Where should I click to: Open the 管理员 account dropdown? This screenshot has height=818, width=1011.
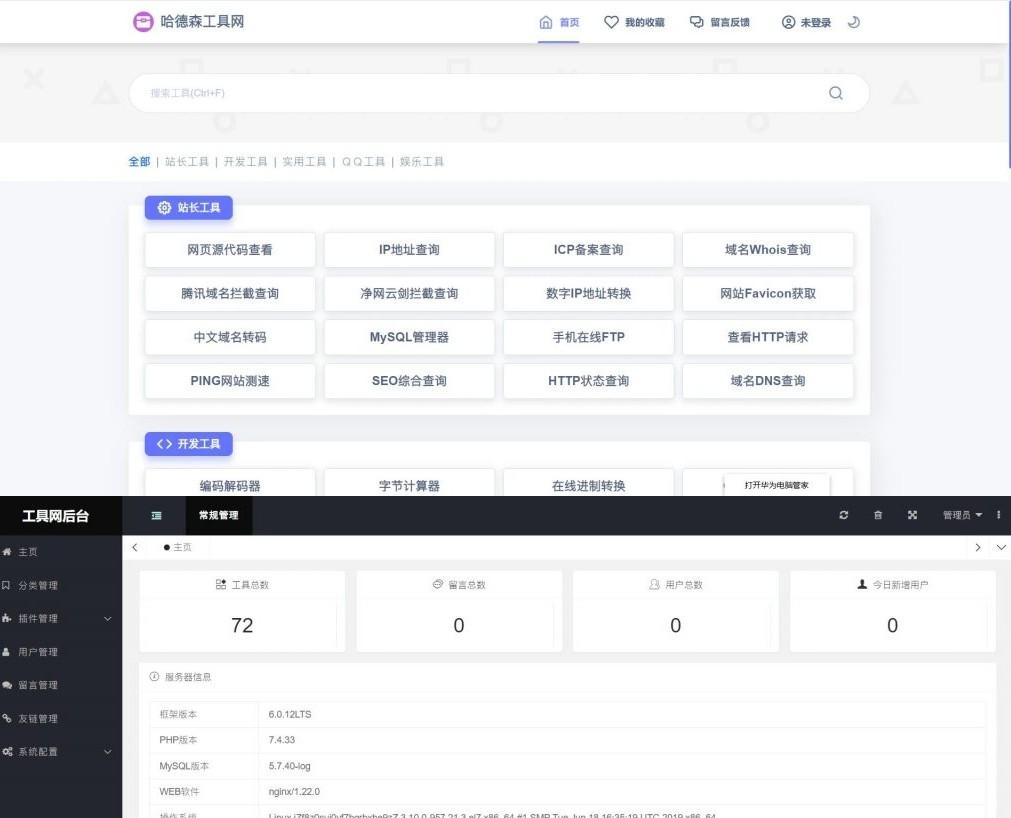(x=958, y=514)
